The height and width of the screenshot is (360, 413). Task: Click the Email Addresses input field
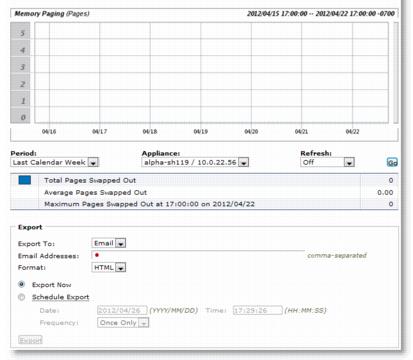point(198,255)
